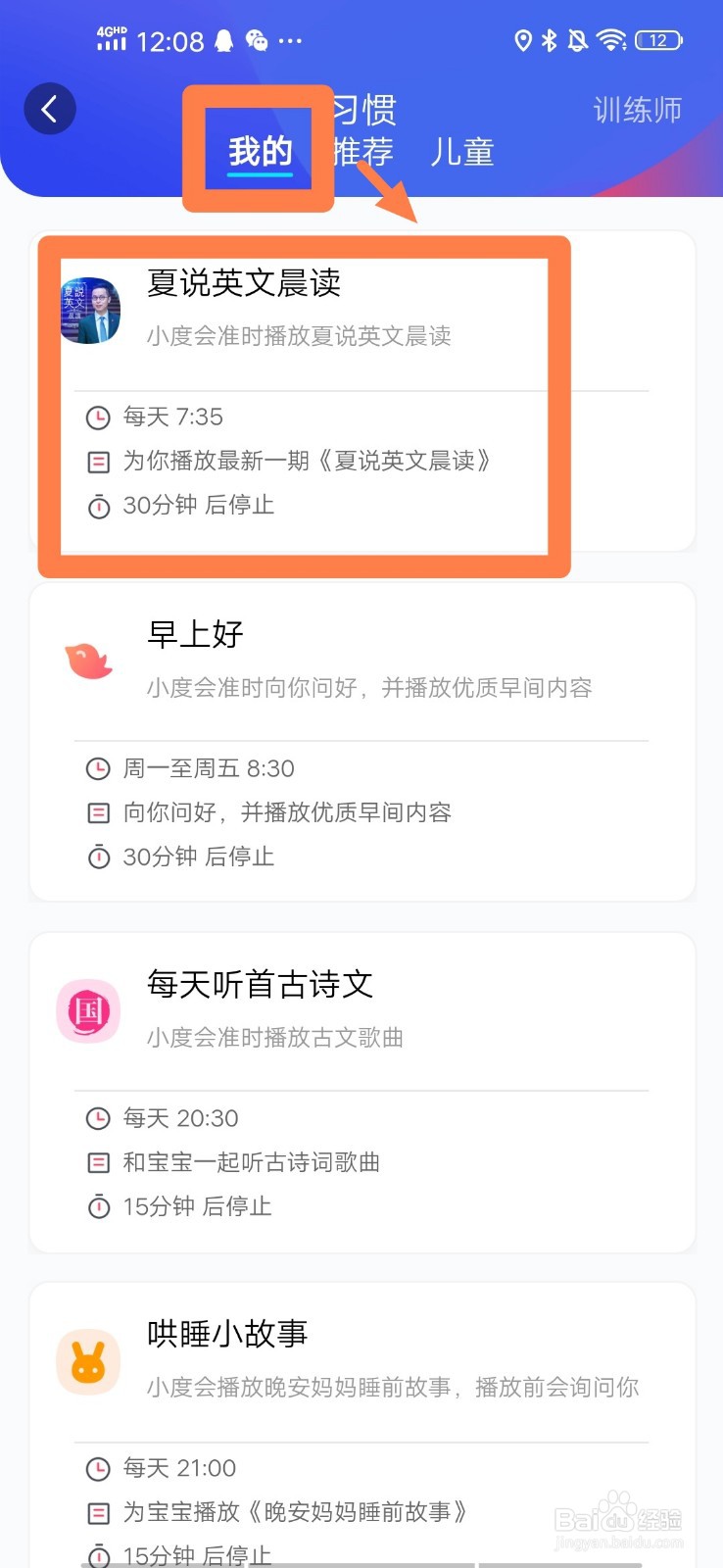The height and width of the screenshot is (1568, 723).
Task: Tap the clock icon beside 每天 7:35
Action: click(x=98, y=418)
